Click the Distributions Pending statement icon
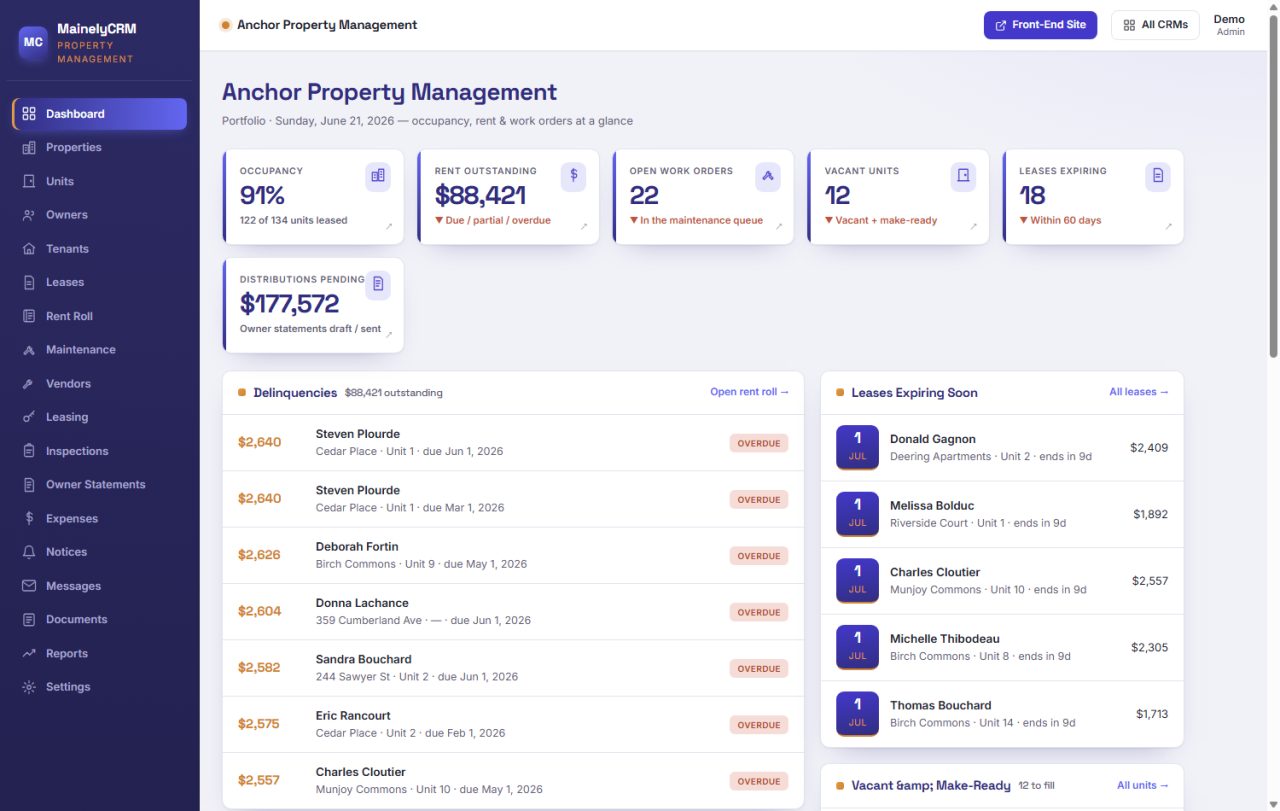This screenshot has height=811, width=1280. [378, 284]
